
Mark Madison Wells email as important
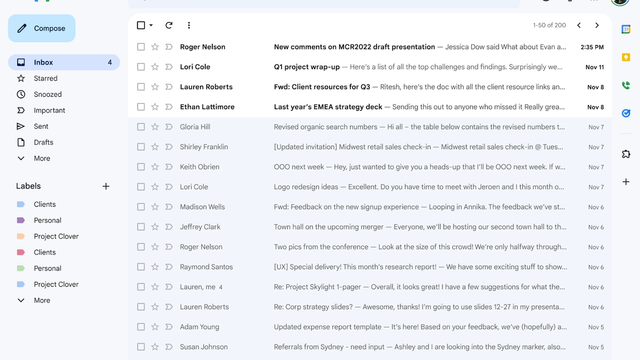169,207
